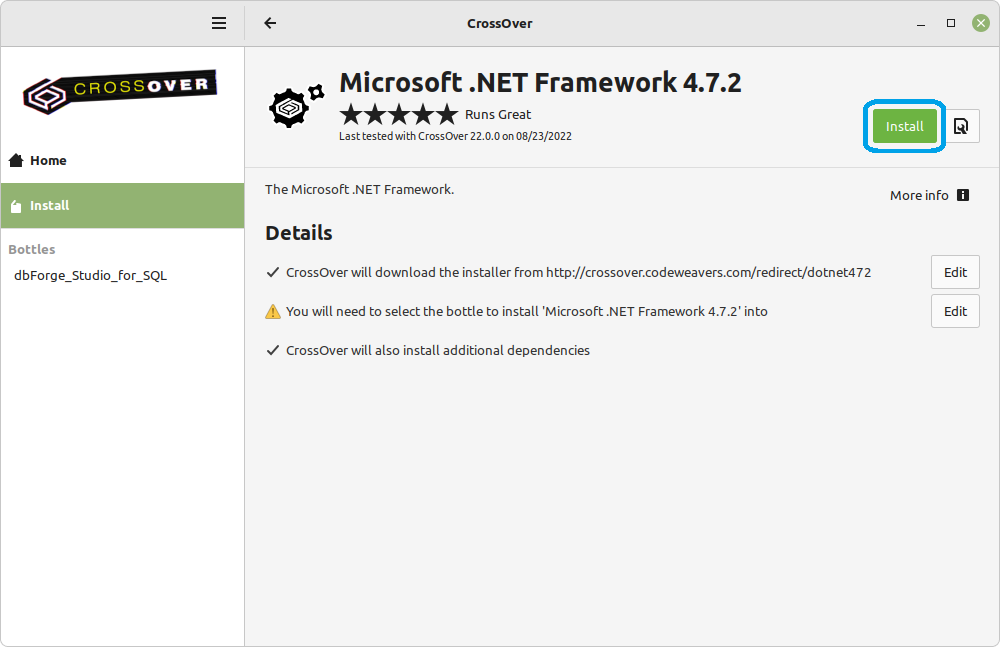
Task: Click the CrossOver logo
Action: pos(119,90)
